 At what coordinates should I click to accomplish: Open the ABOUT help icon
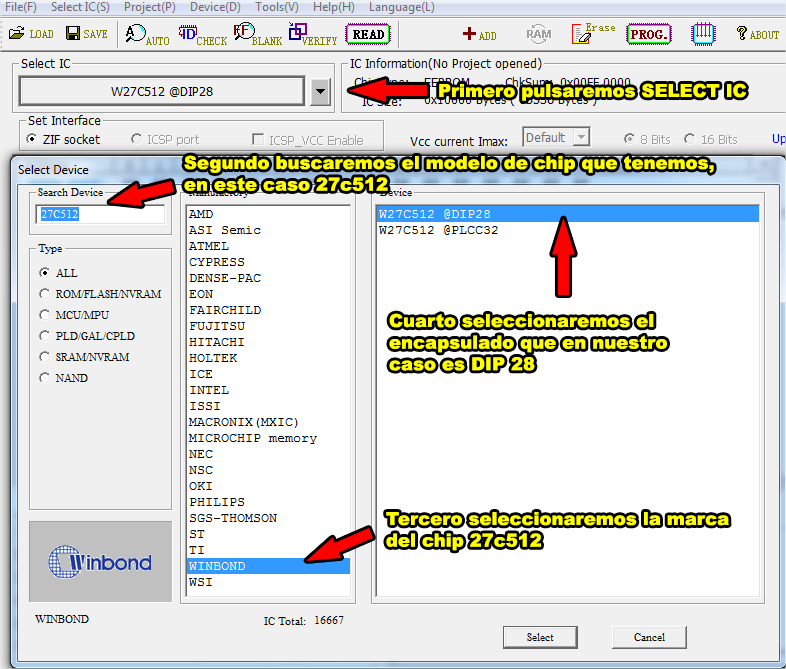(757, 34)
